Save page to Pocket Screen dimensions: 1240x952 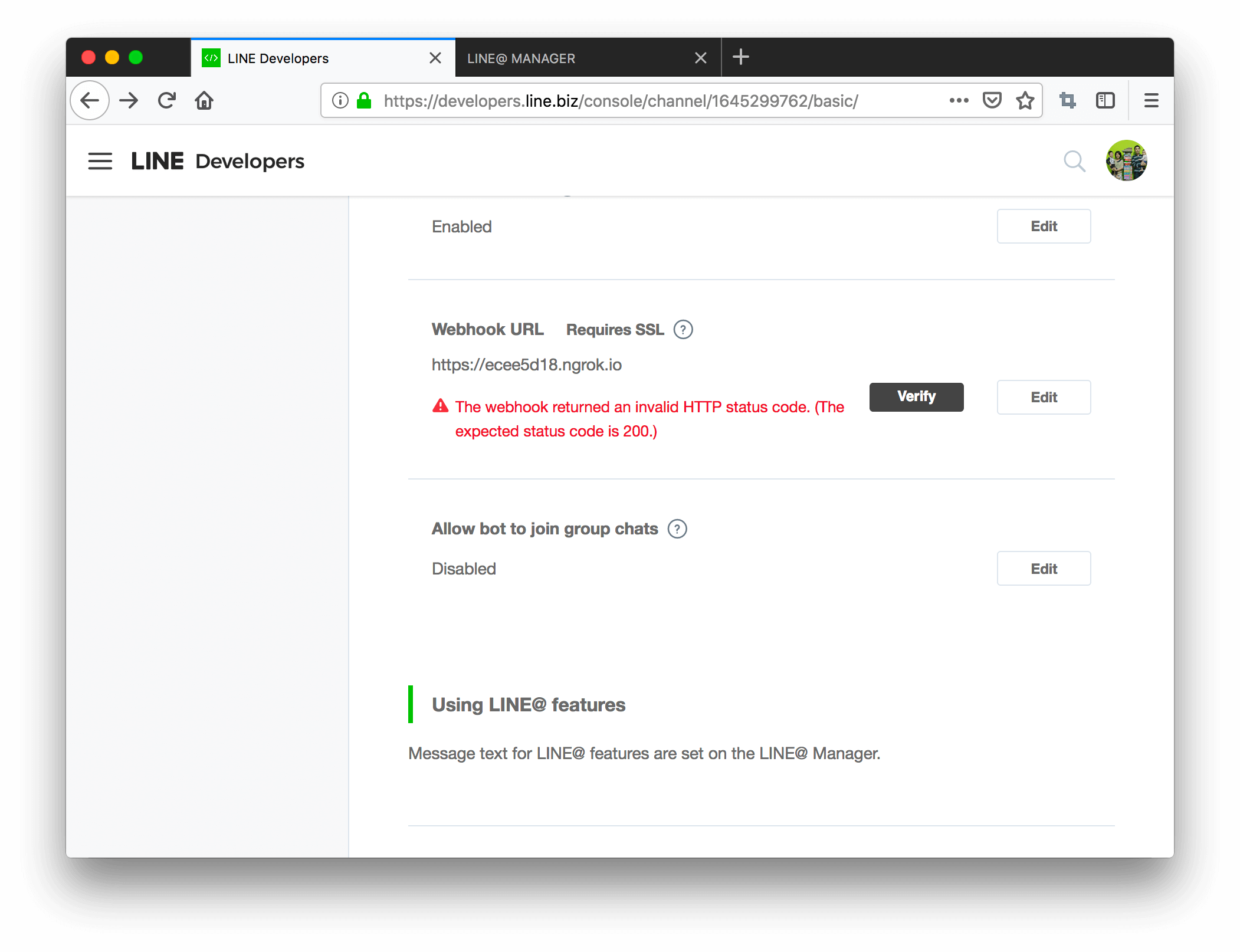click(x=992, y=101)
